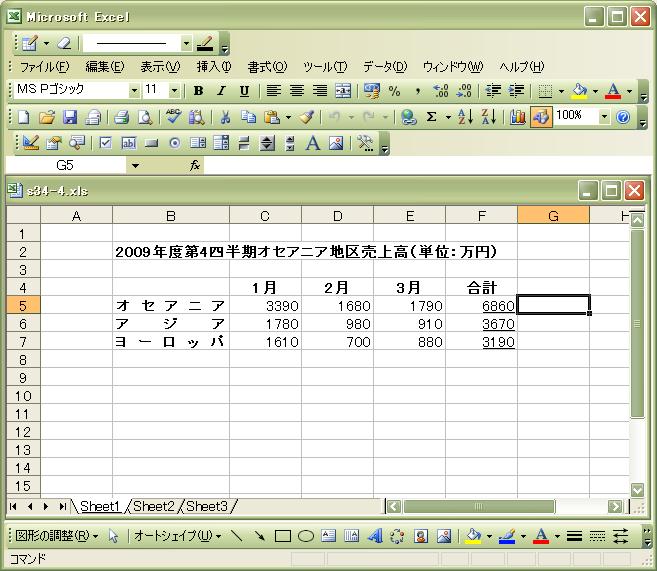Save the workbook with floppy icon
Viewport: 657px width, 571px height.
click(70, 117)
